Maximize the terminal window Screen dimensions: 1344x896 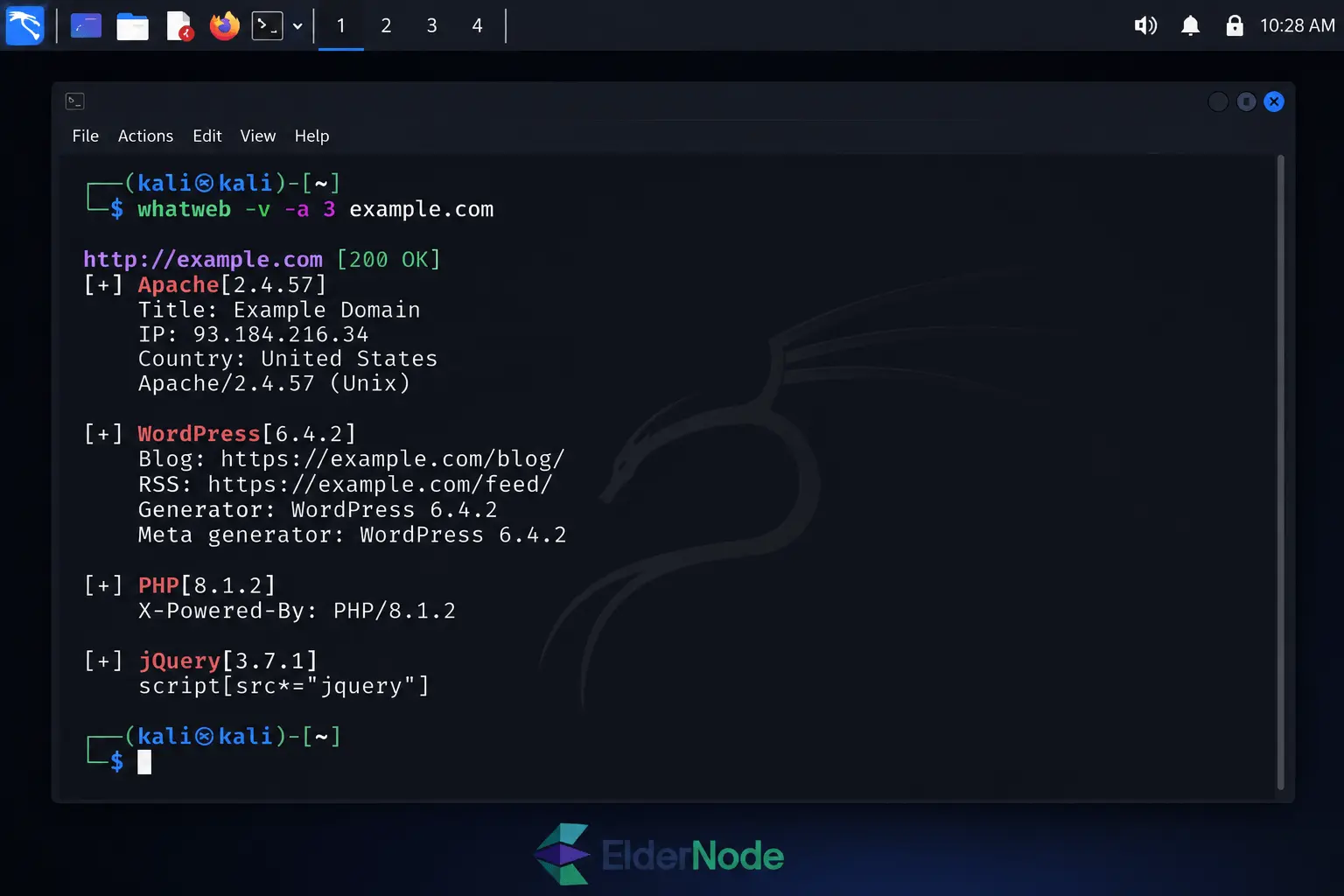tap(1246, 101)
